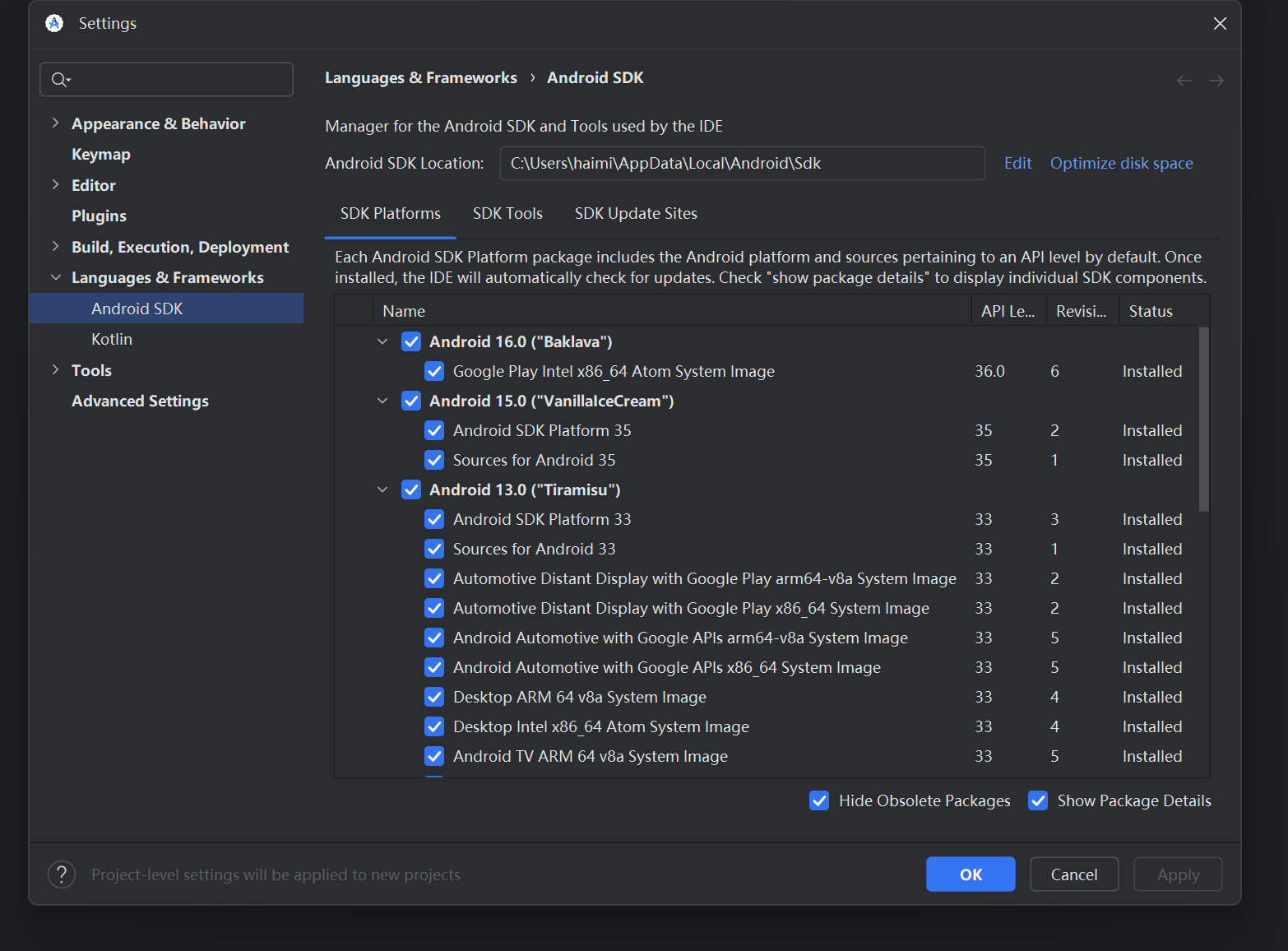This screenshot has width=1288, height=951.
Task: Close the Settings dialog with X
Action: click(1220, 24)
